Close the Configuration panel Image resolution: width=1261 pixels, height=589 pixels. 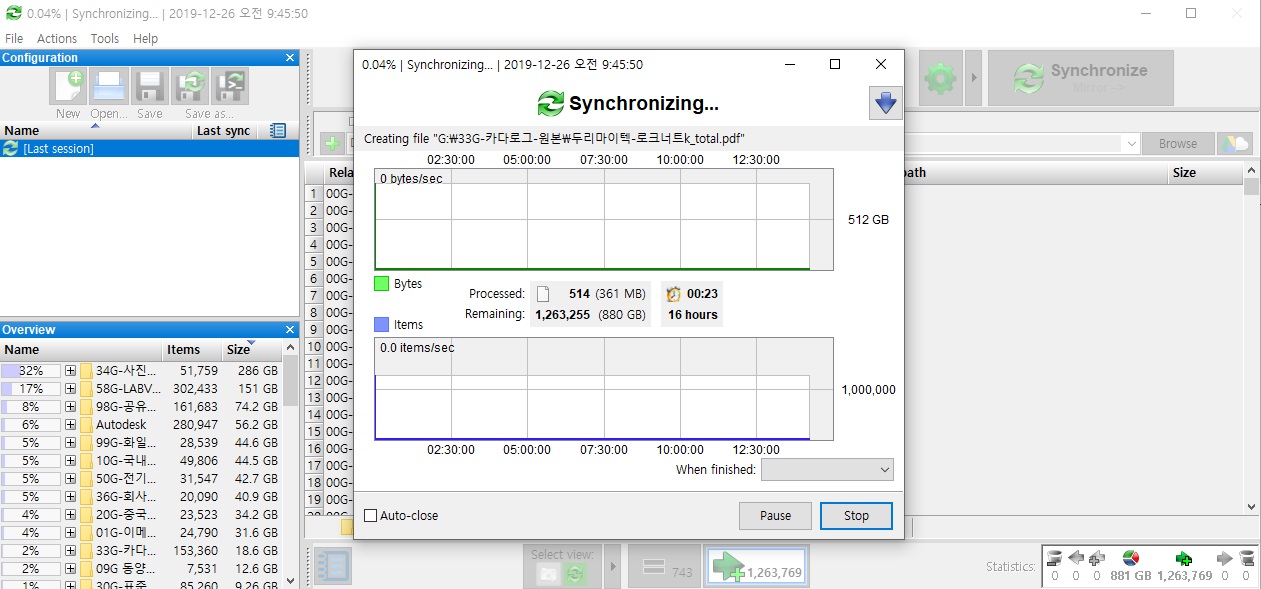pyautogui.click(x=290, y=58)
